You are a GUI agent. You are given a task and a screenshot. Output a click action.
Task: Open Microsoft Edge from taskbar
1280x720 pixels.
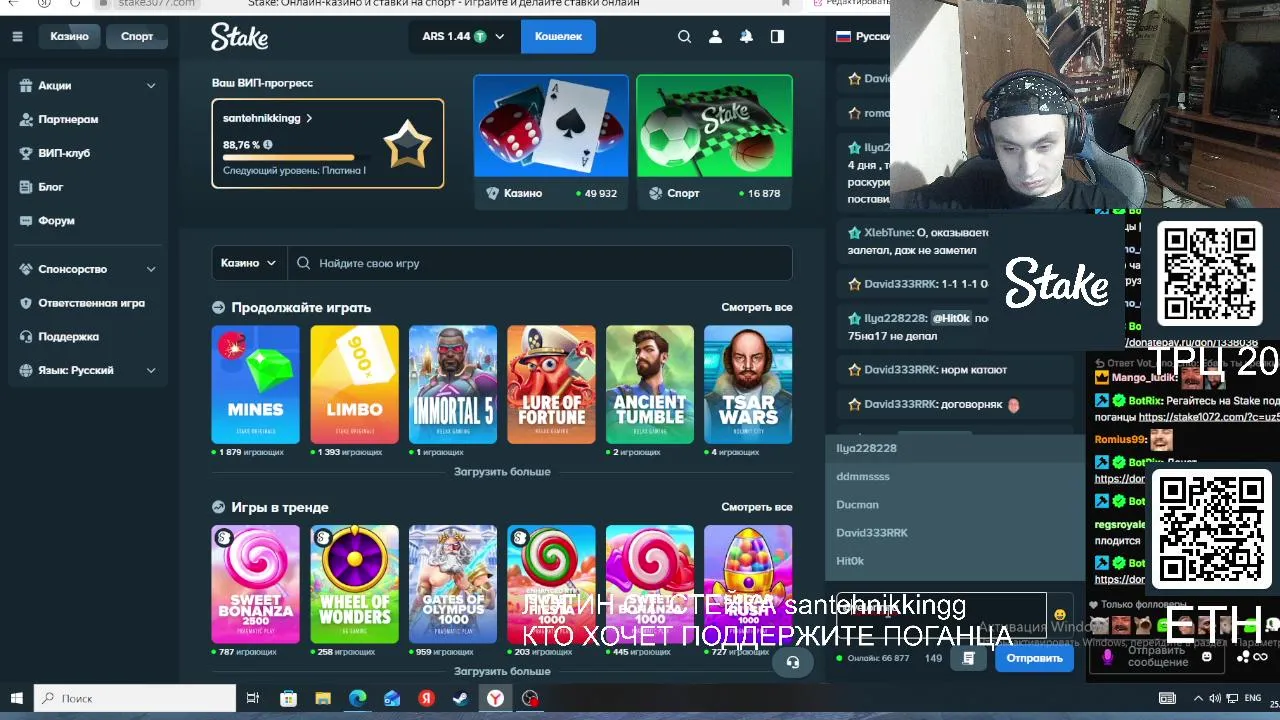(x=357, y=698)
